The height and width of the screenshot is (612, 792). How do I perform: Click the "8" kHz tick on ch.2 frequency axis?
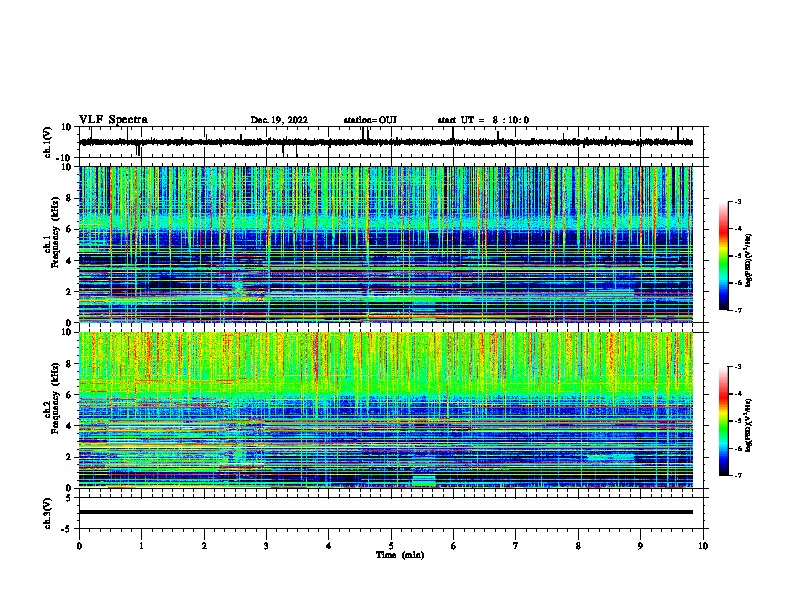(69, 364)
